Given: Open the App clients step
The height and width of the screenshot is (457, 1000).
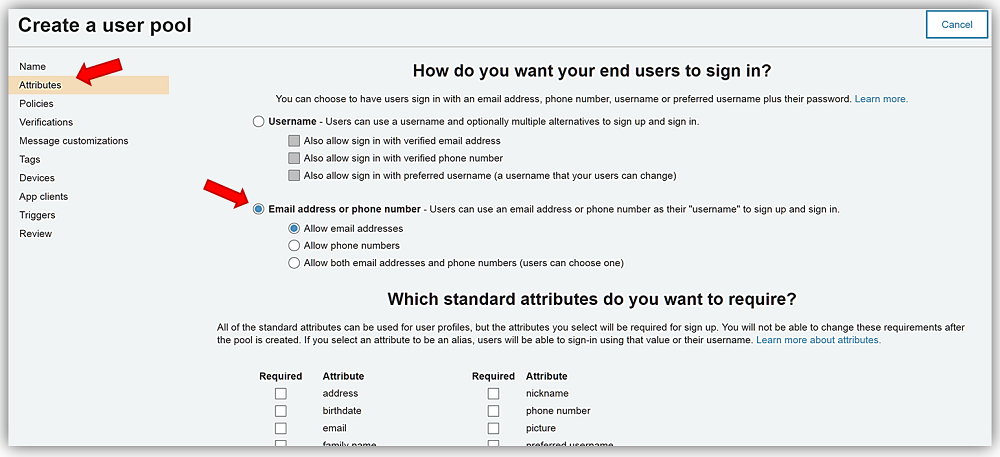Looking at the screenshot, I should [x=44, y=197].
